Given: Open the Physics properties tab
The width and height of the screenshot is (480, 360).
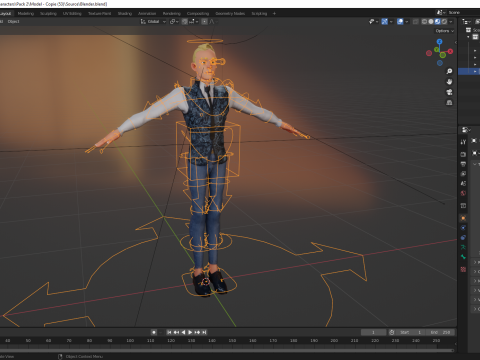Looking at the screenshot, I should point(463,228).
